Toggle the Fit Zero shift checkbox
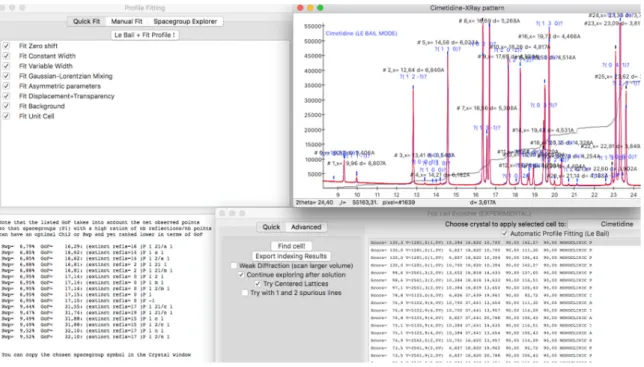Image resolution: width=644 pixels, height=367 pixels. pyautogui.click(x=6, y=46)
